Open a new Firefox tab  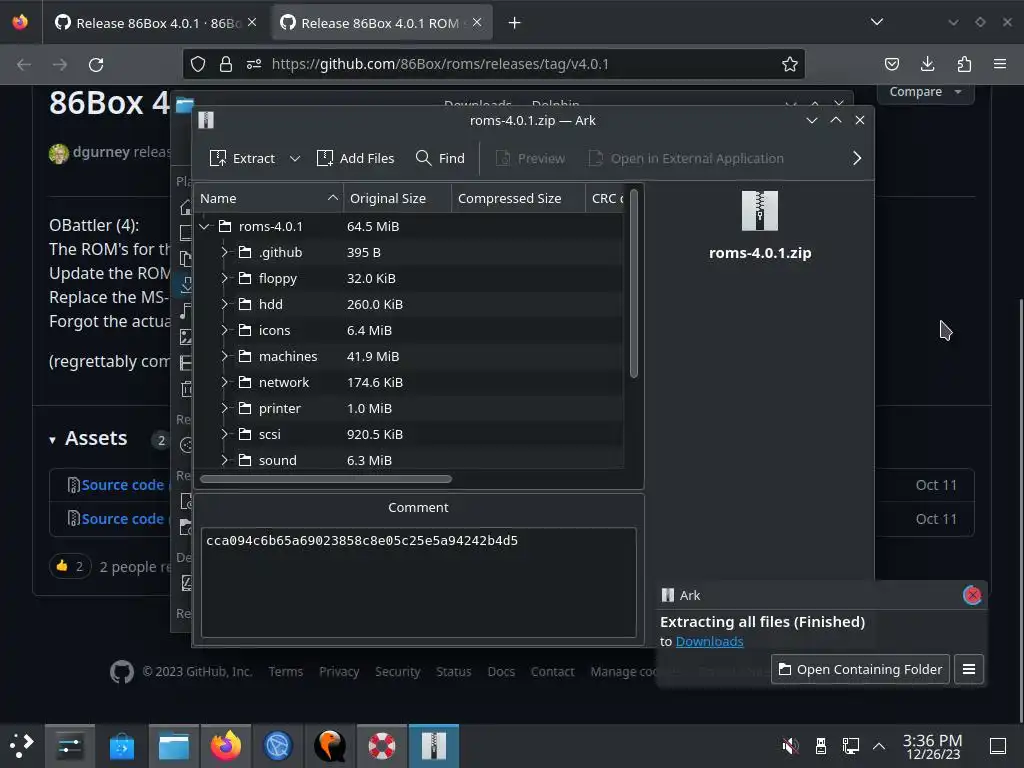pyautogui.click(x=515, y=23)
